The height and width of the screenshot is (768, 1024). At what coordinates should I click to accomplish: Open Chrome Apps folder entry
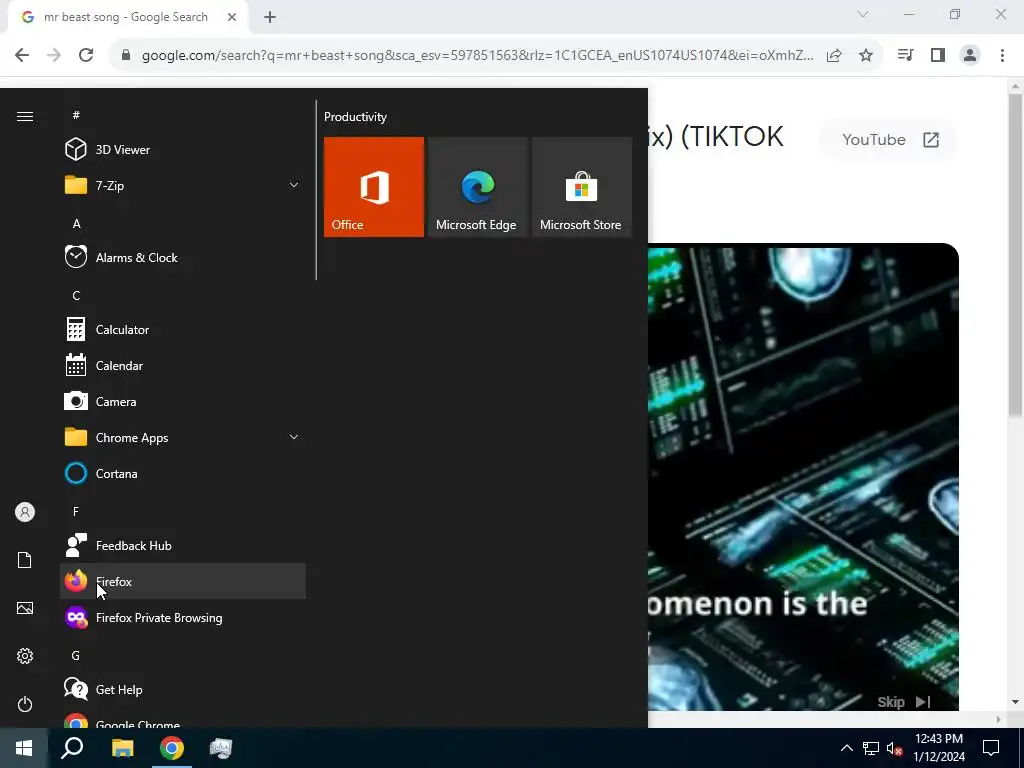[182, 438]
